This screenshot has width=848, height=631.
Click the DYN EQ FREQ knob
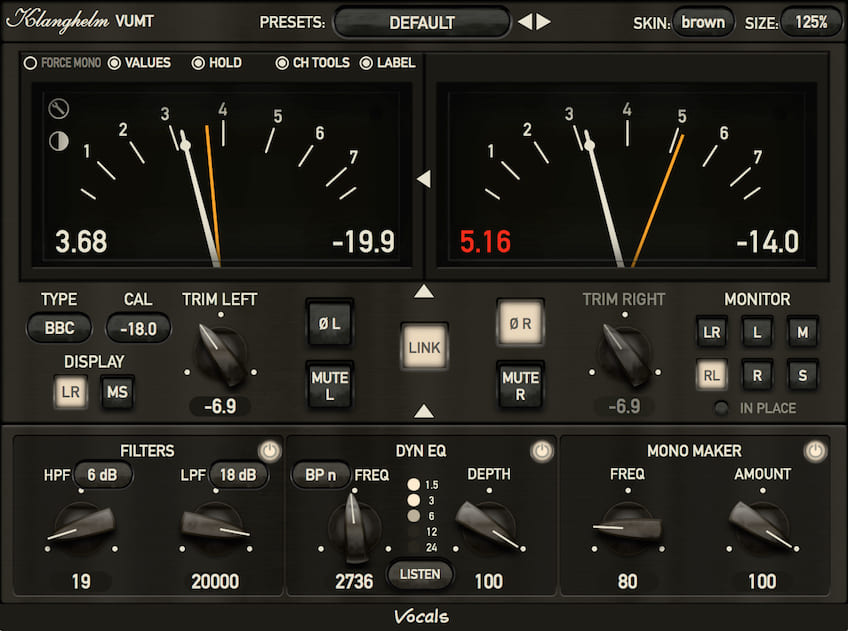click(x=354, y=528)
